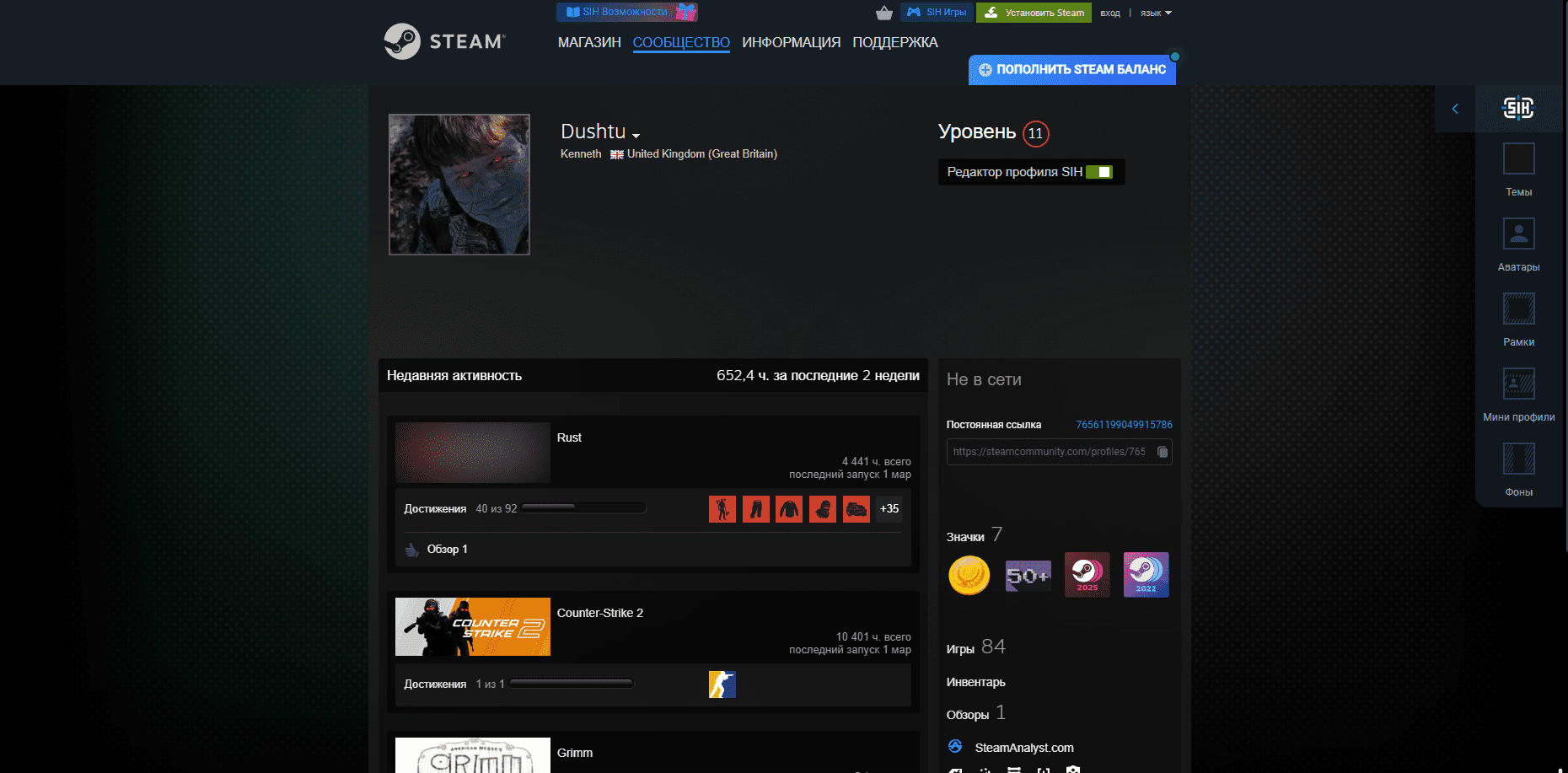This screenshot has height=773, width=1568.
Task: Open Мини профили icon in sidebar
Action: pyautogui.click(x=1518, y=384)
